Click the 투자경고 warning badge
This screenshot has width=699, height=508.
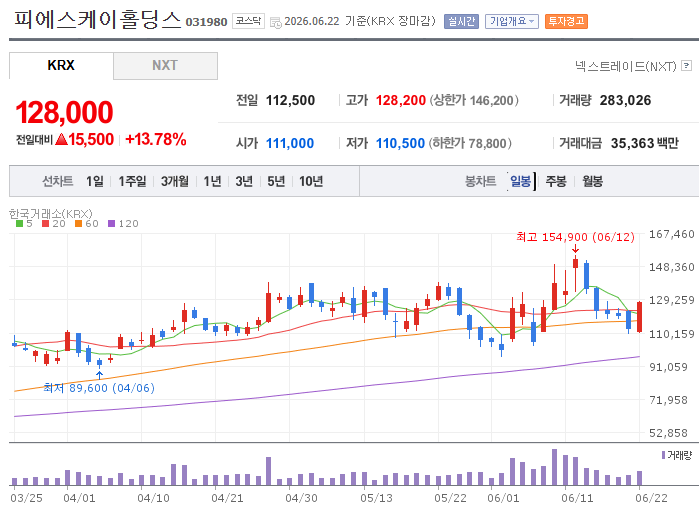tap(566, 21)
